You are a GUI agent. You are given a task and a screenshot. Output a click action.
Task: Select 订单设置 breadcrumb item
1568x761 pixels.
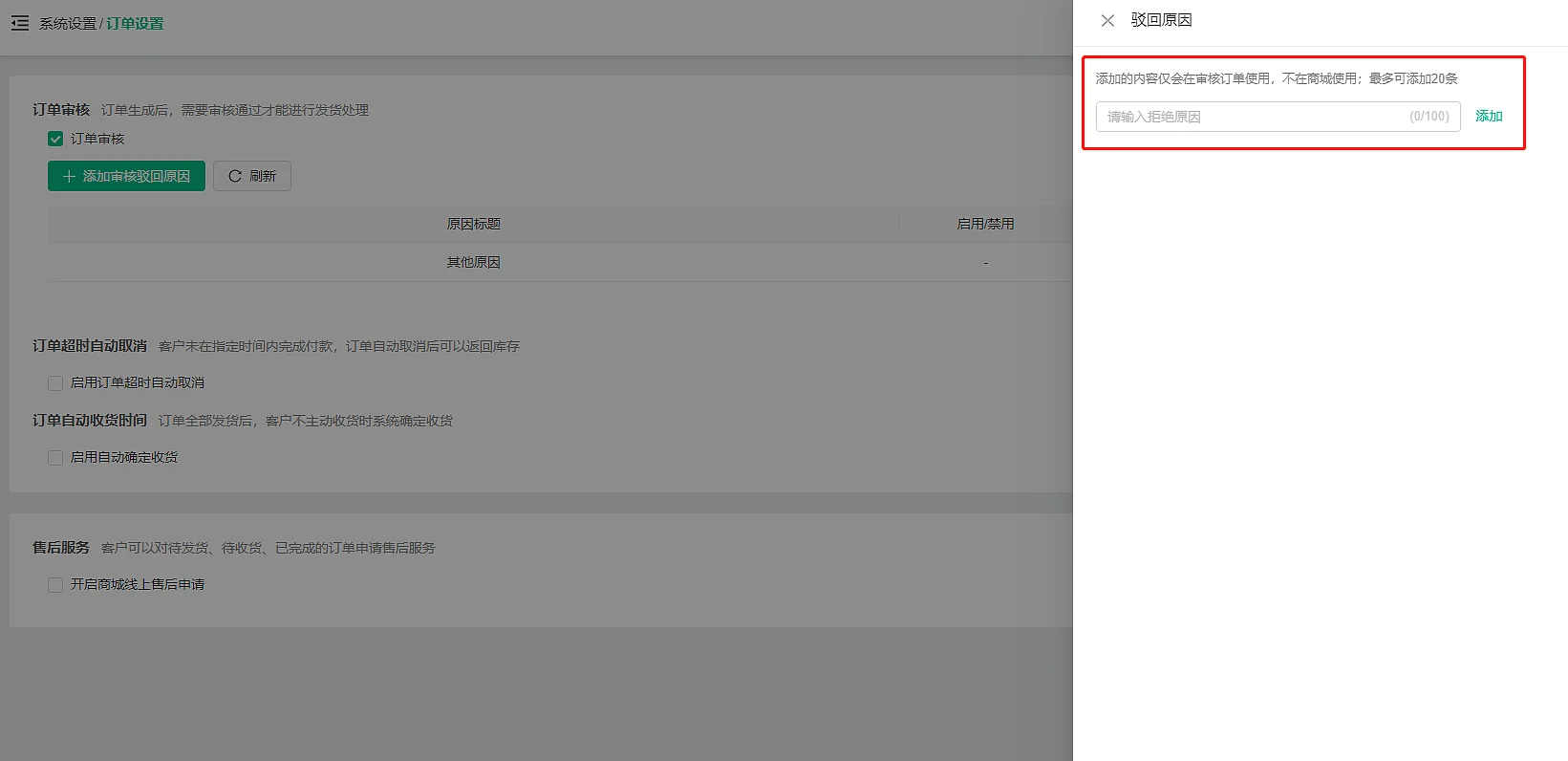click(x=135, y=24)
